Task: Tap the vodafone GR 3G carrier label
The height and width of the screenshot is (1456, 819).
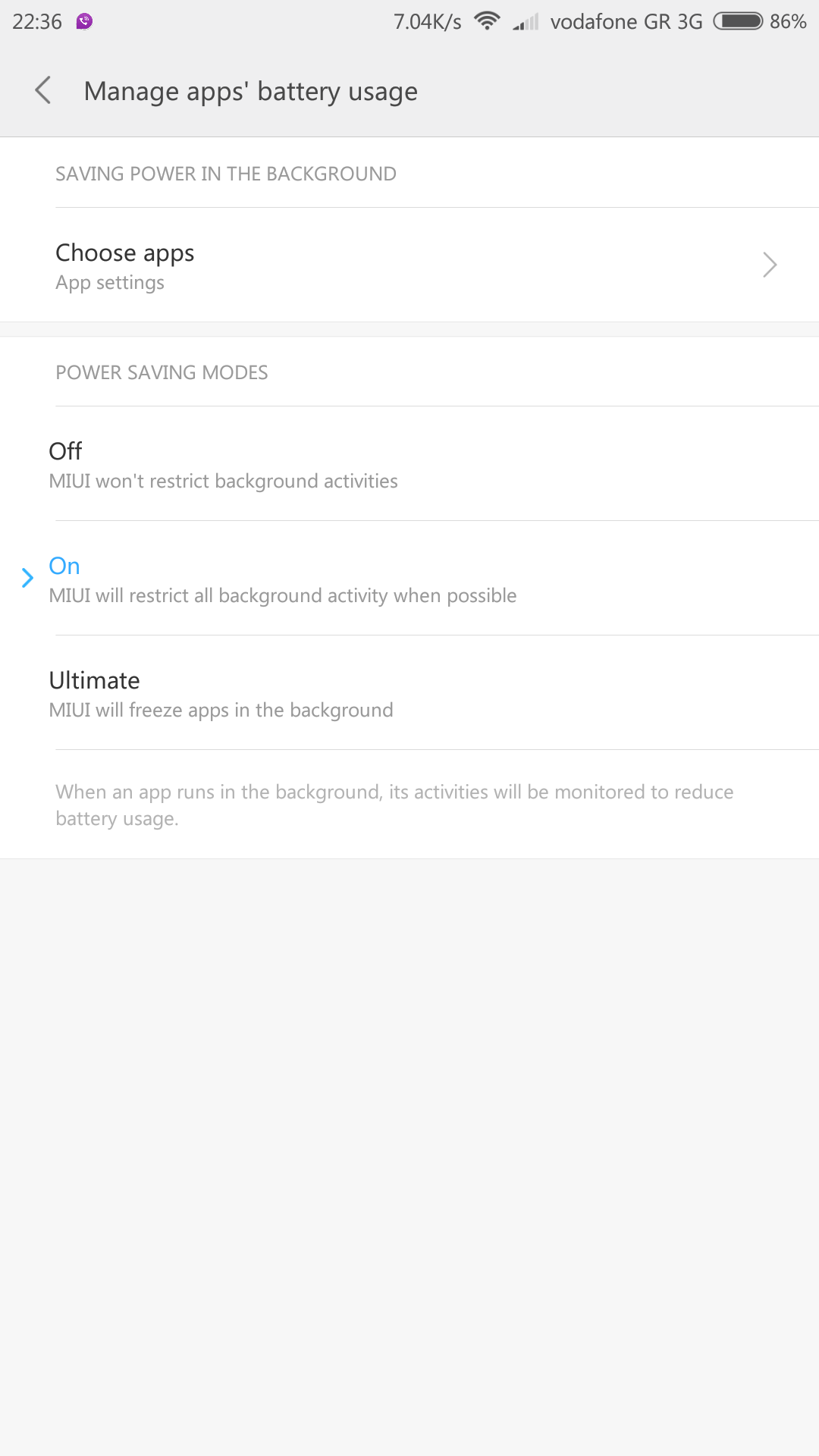Action: pyautogui.click(x=626, y=21)
